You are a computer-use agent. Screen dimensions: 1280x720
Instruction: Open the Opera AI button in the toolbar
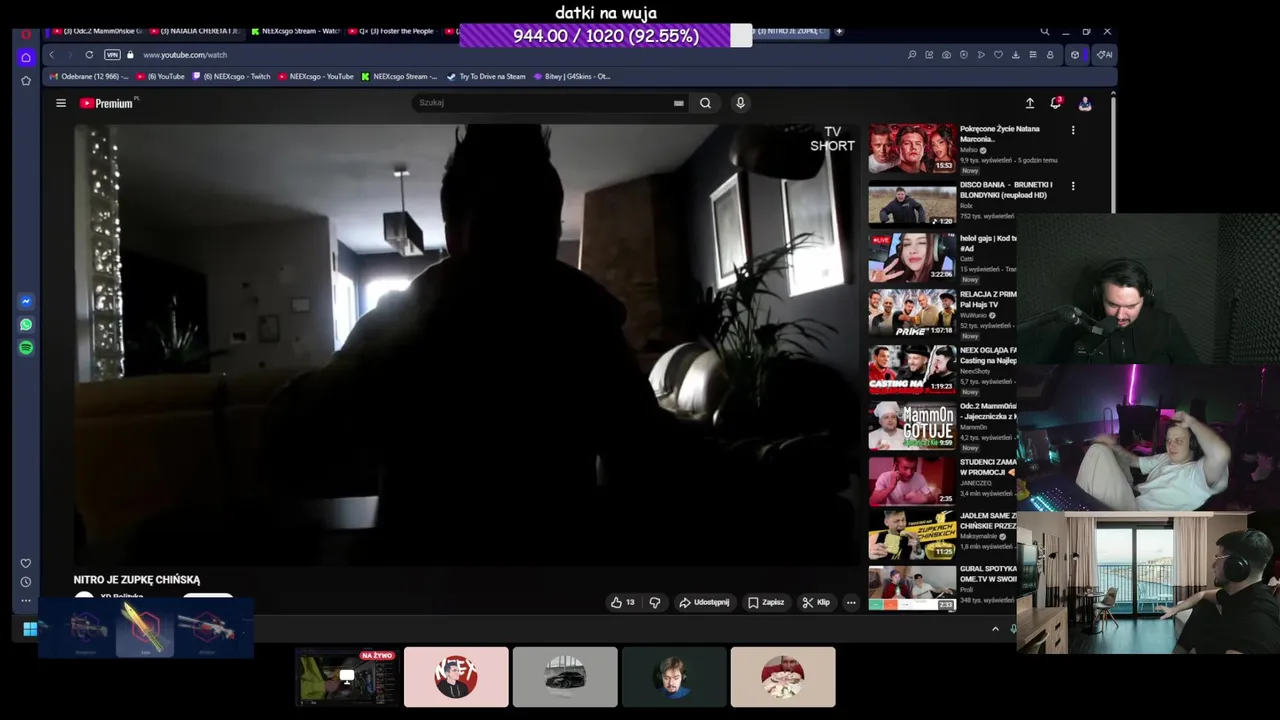1104,55
